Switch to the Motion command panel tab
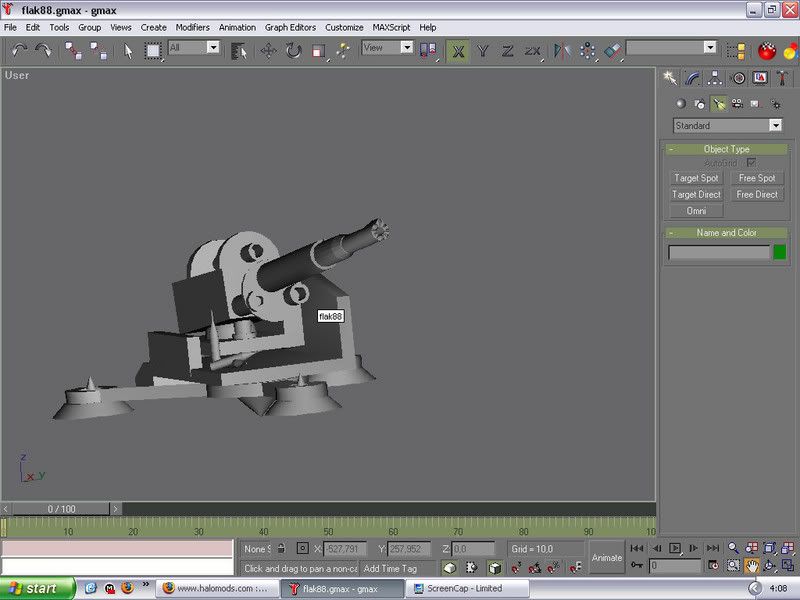Viewport: 800px width, 600px height. 738,78
